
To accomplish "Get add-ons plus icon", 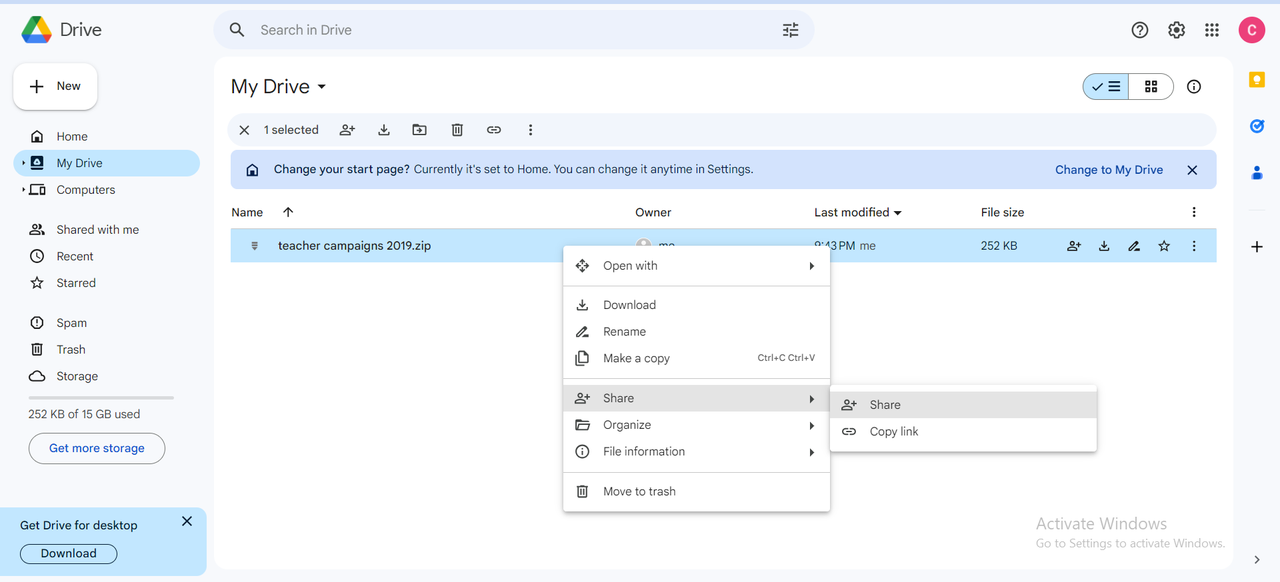I will 1257,246.
